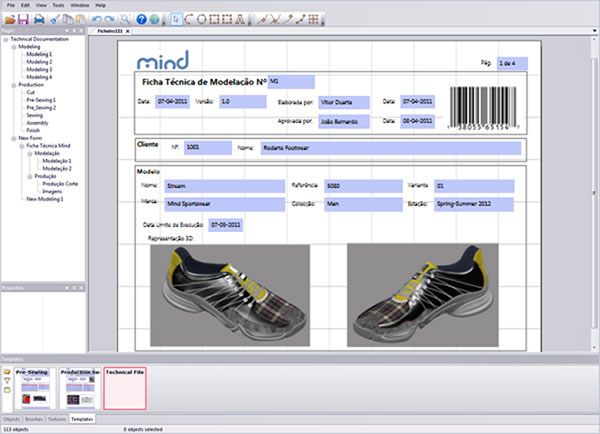Select the second rectangle tool with handles
The width and height of the screenshot is (600, 434).
coord(227,19)
